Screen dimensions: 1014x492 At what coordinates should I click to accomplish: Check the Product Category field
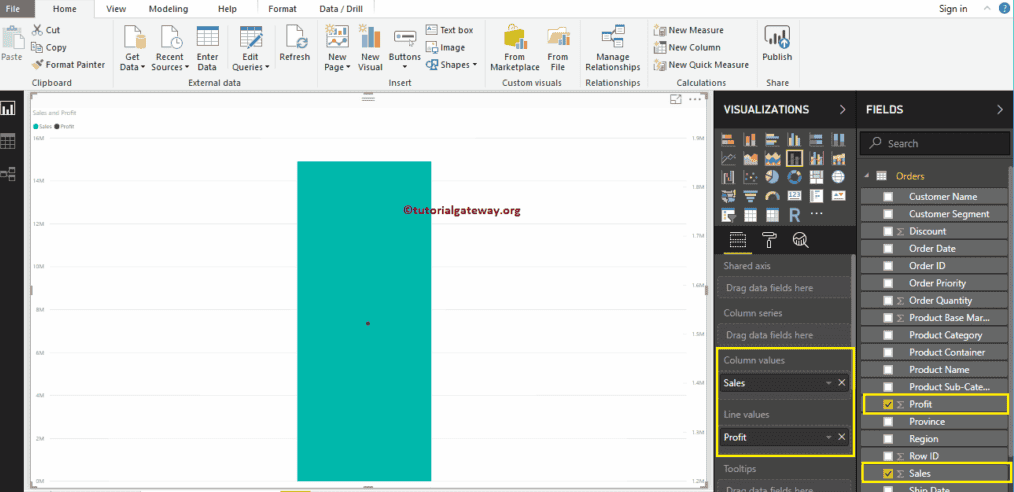(888, 335)
